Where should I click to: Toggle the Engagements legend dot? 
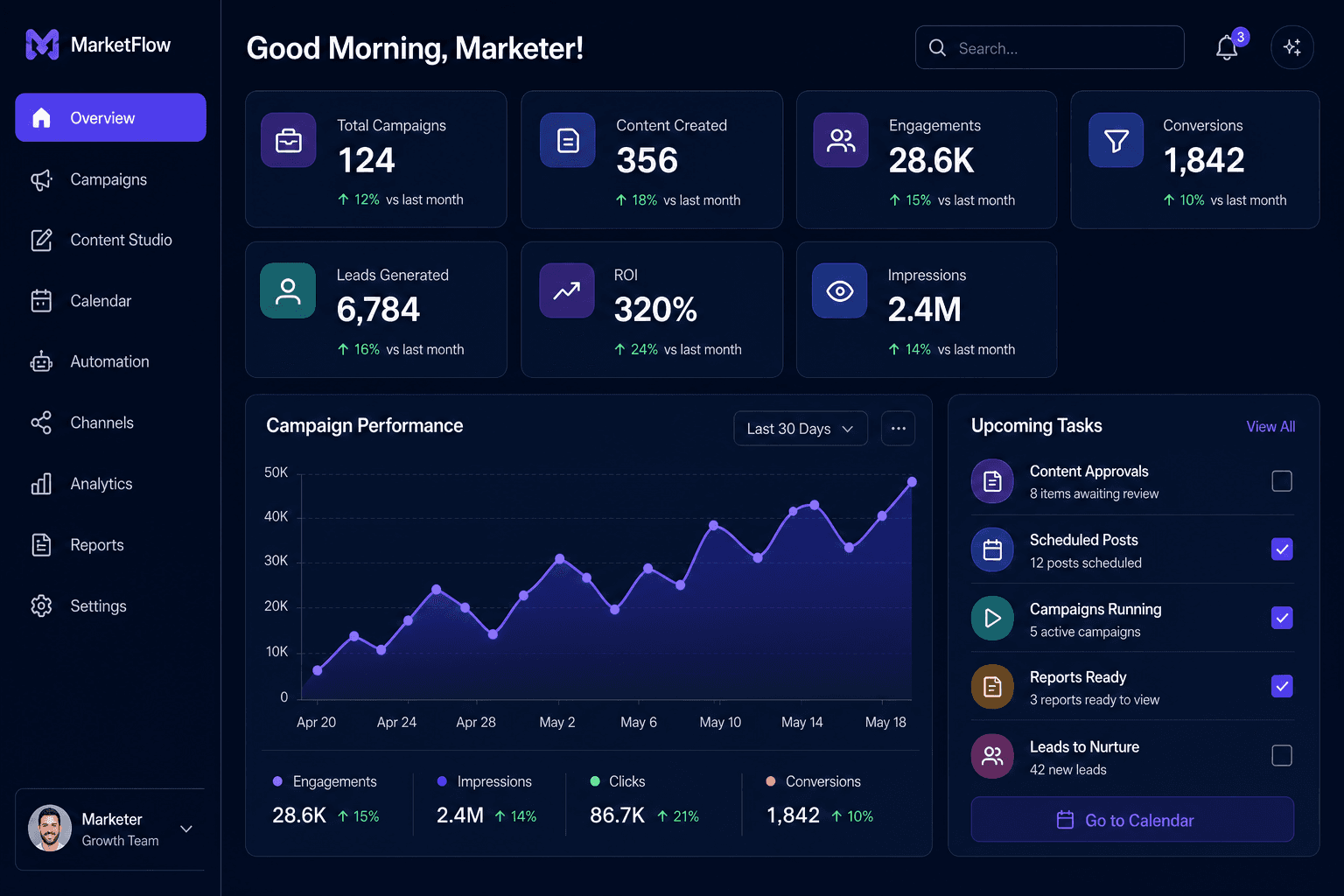tap(277, 781)
